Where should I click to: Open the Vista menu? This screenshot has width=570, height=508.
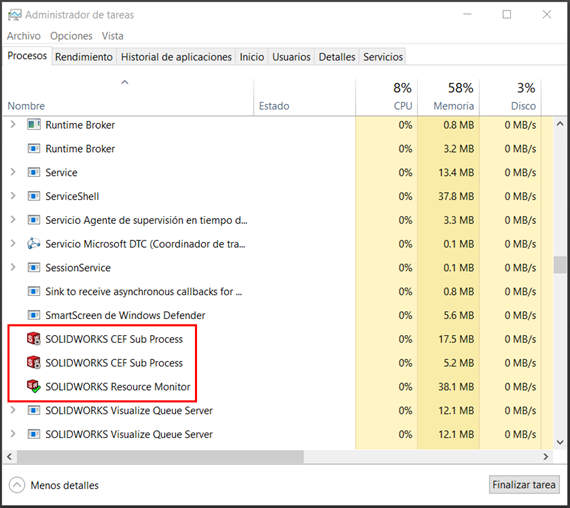tap(112, 36)
